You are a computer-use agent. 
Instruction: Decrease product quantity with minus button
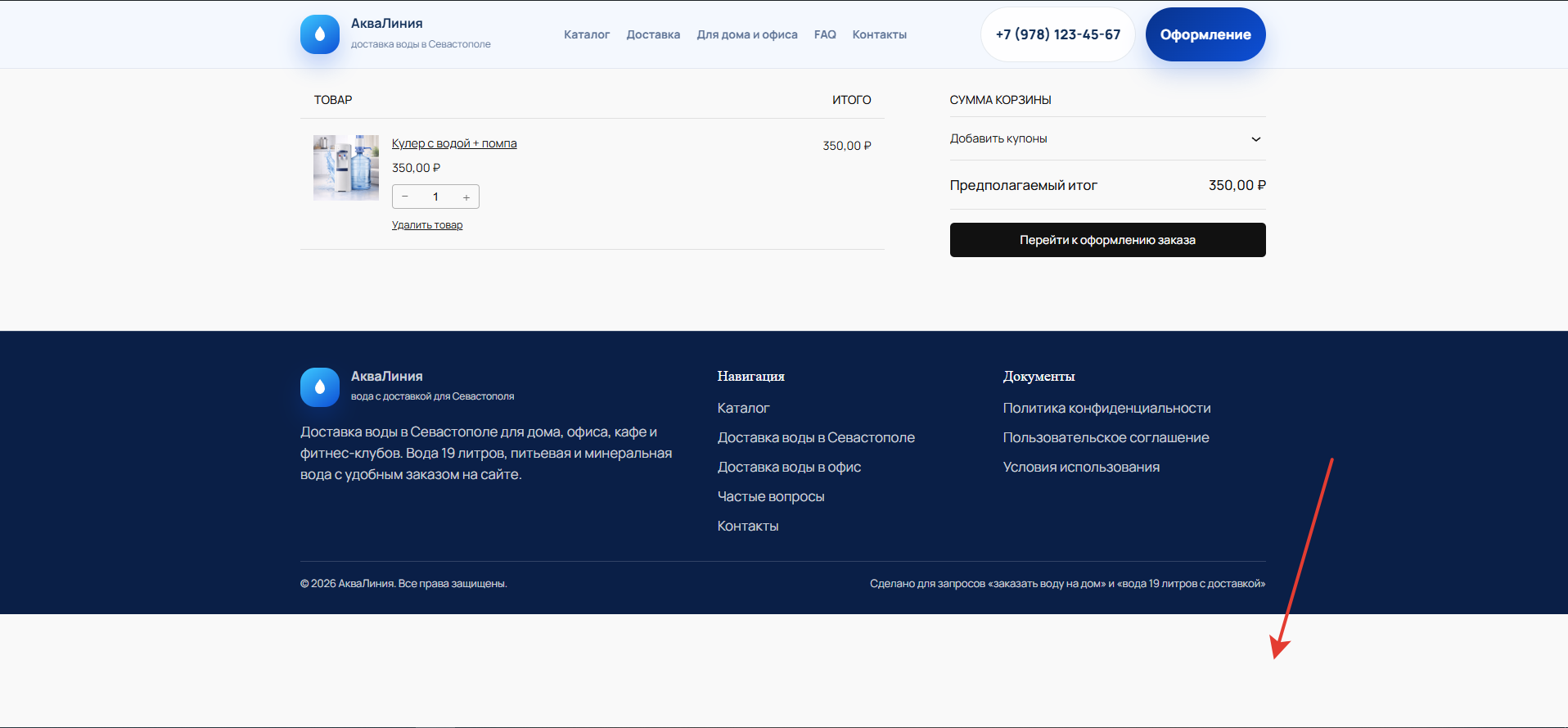(x=405, y=197)
